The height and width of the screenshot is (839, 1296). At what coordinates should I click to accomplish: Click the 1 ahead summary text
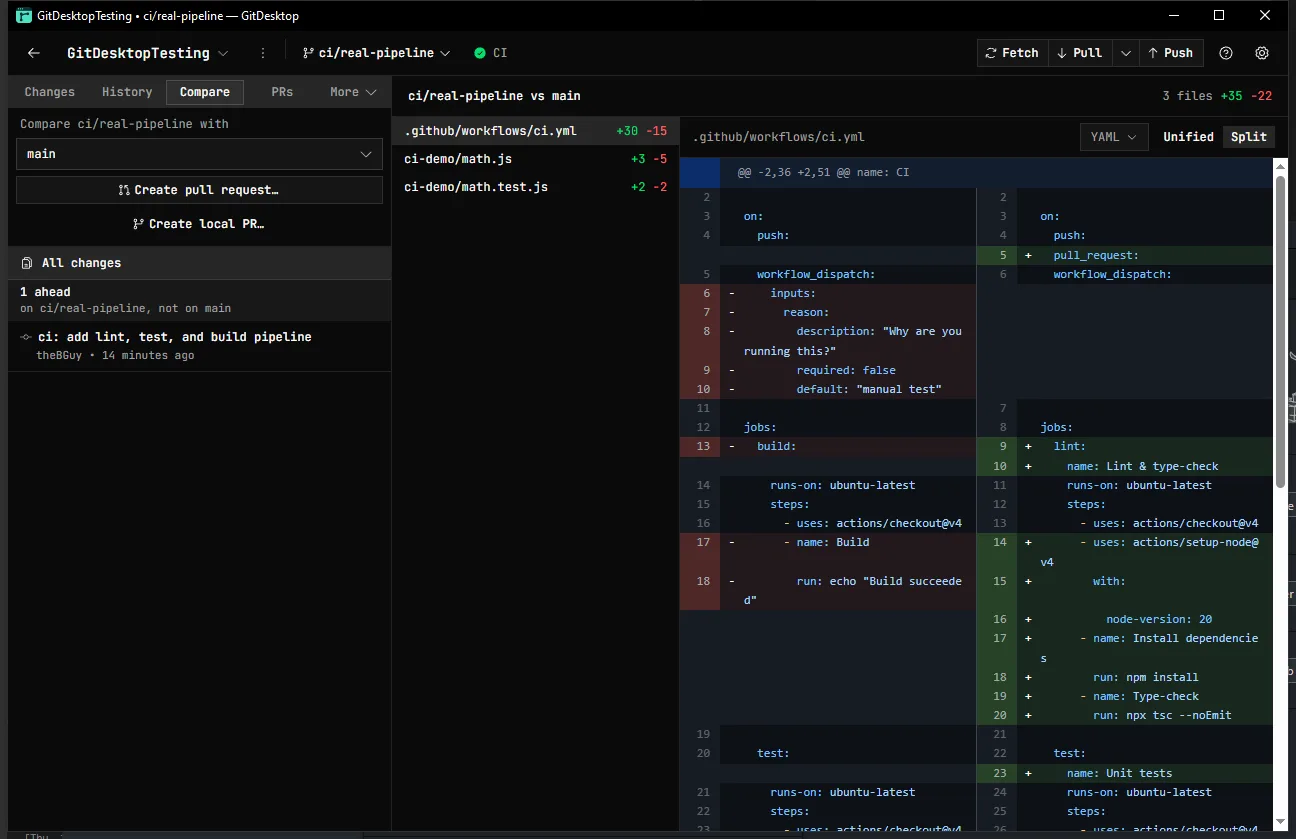tap(45, 292)
